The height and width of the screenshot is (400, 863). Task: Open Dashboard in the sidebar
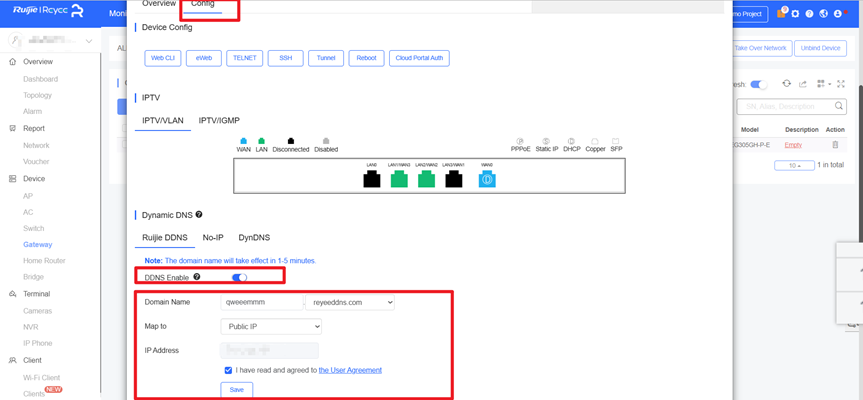point(40,79)
